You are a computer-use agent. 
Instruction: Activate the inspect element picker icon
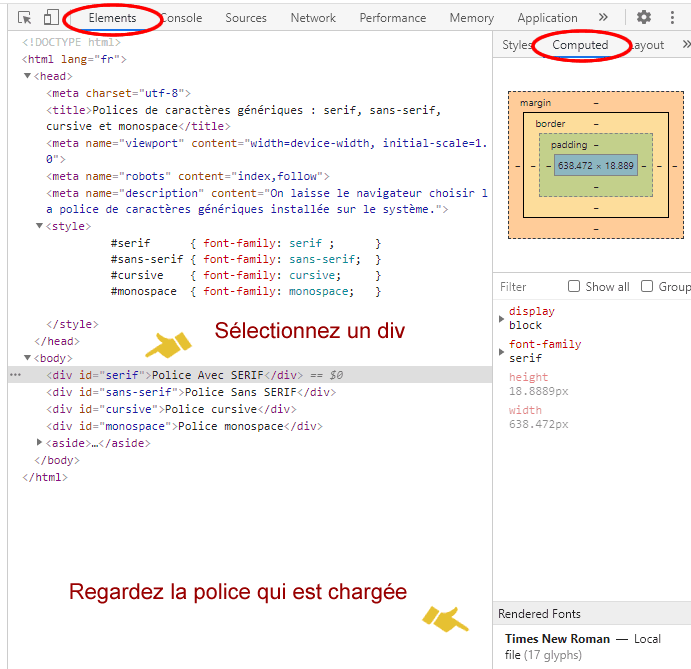click(25, 18)
